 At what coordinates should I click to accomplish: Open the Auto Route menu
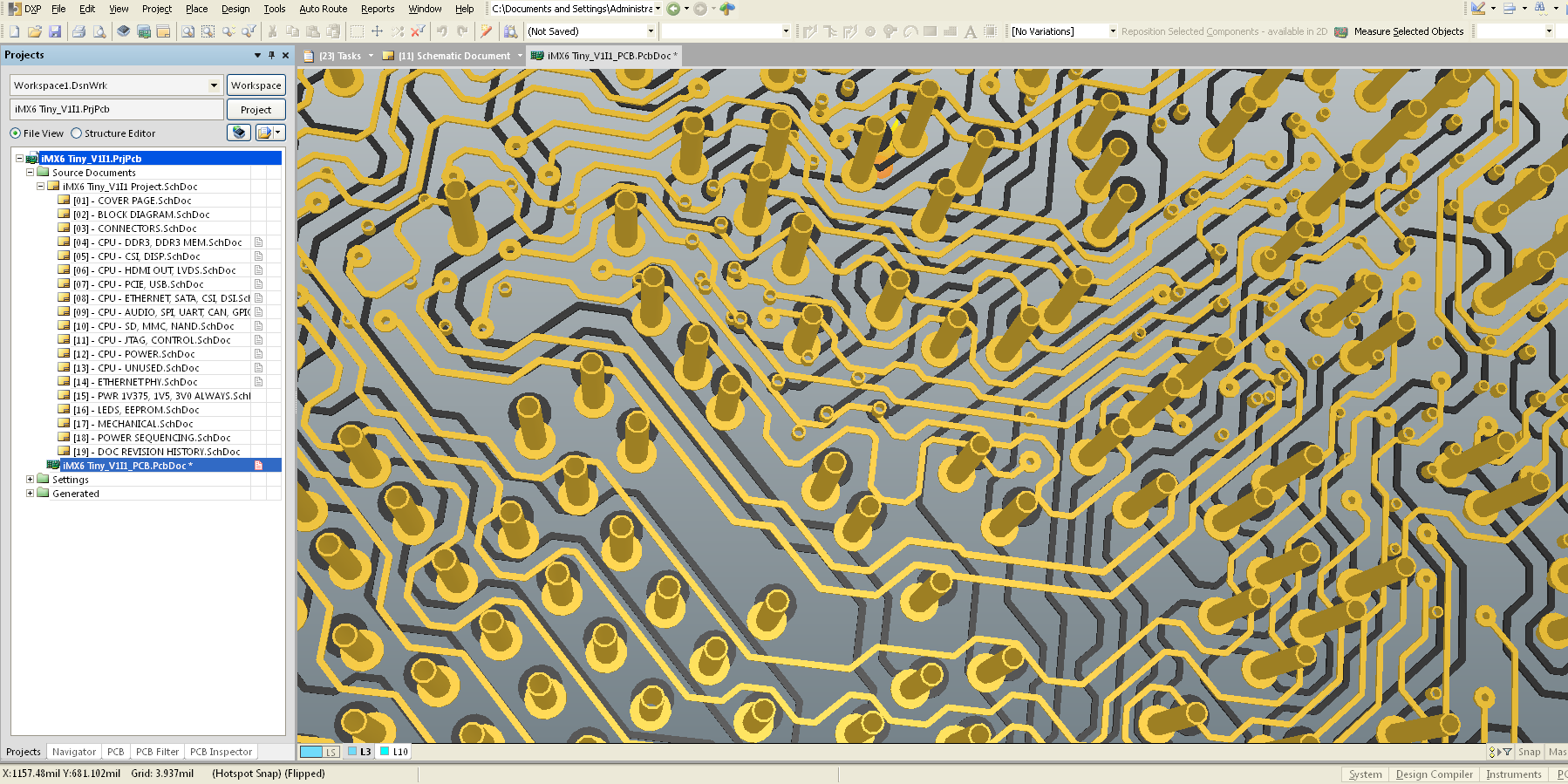pyautogui.click(x=323, y=9)
